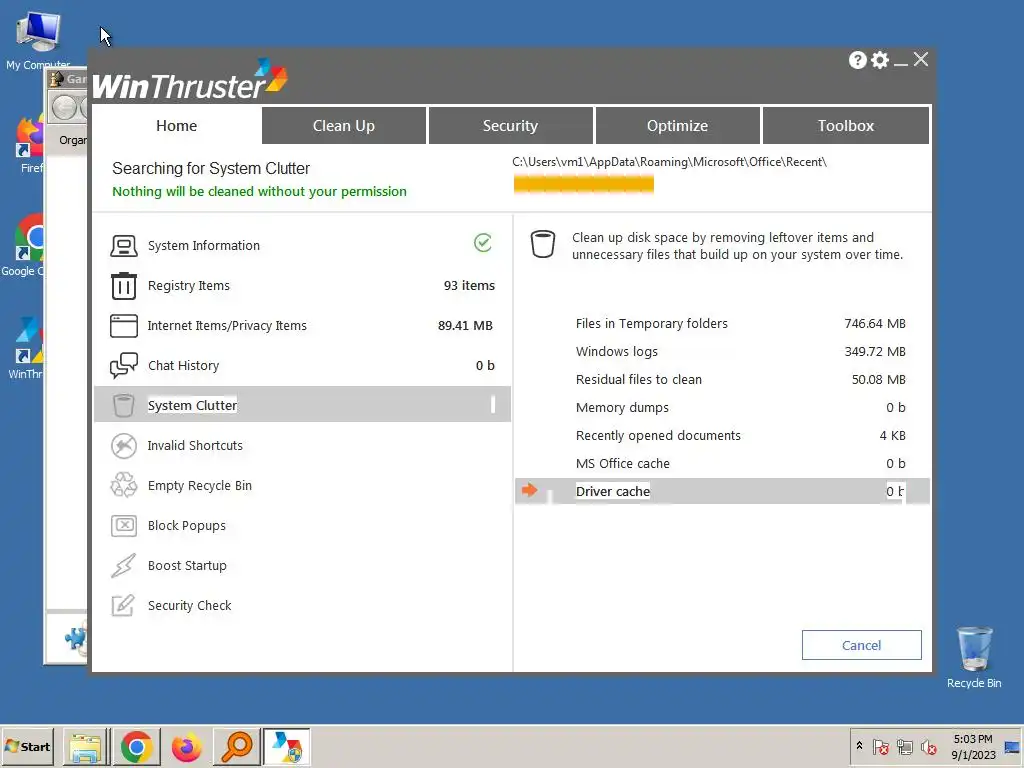
Task: Open the Windows Start menu
Action: pos(27,746)
